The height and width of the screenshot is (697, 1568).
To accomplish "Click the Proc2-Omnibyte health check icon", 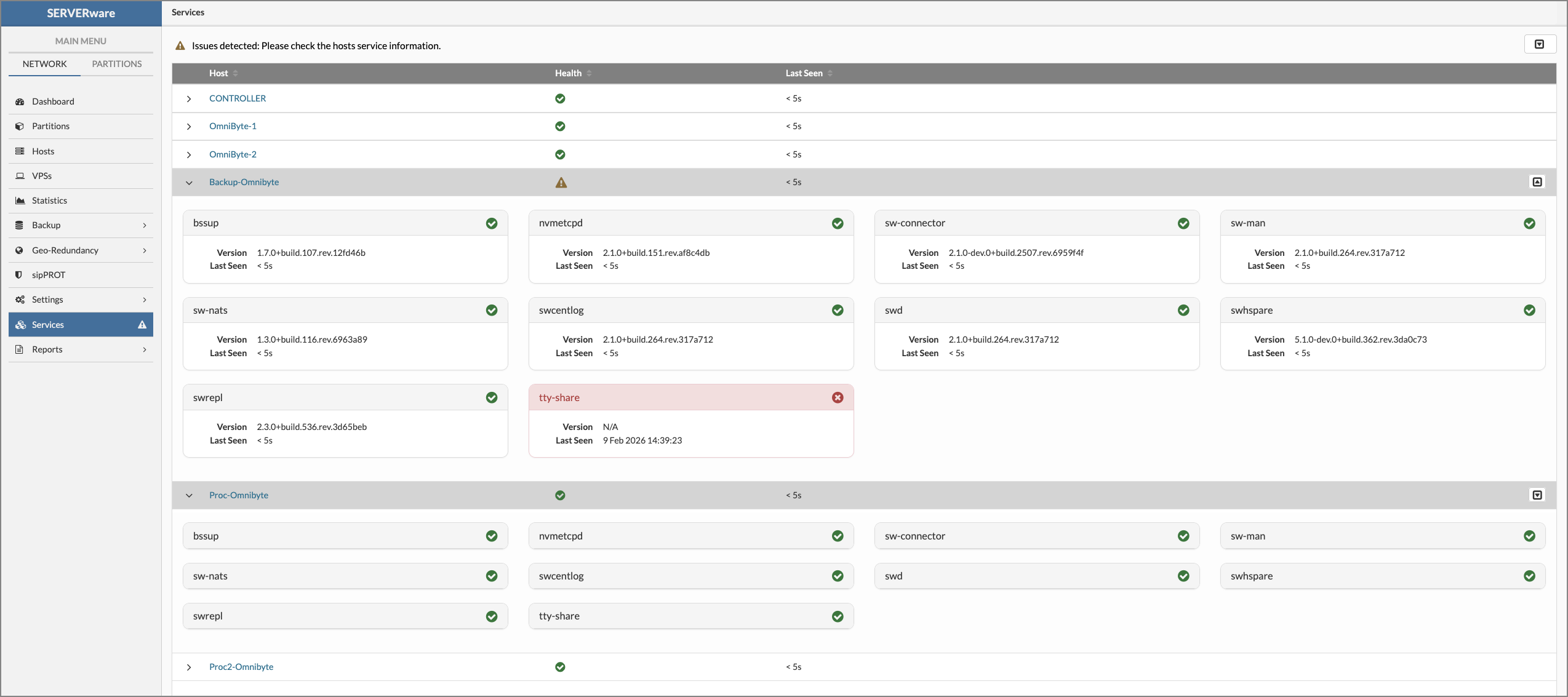I will [560, 667].
